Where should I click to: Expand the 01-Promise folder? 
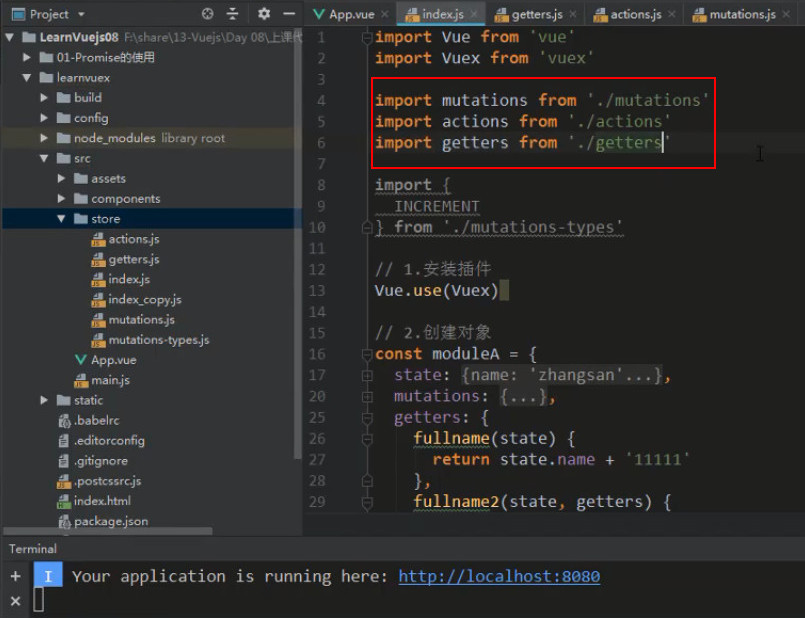27,57
